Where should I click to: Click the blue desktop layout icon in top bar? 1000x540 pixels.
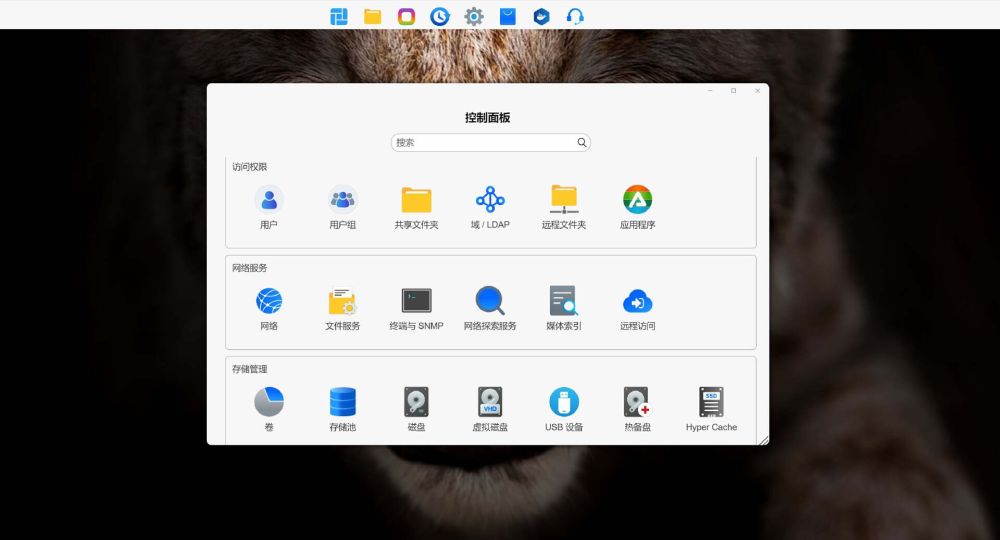pyautogui.click(x=339, y=16)
